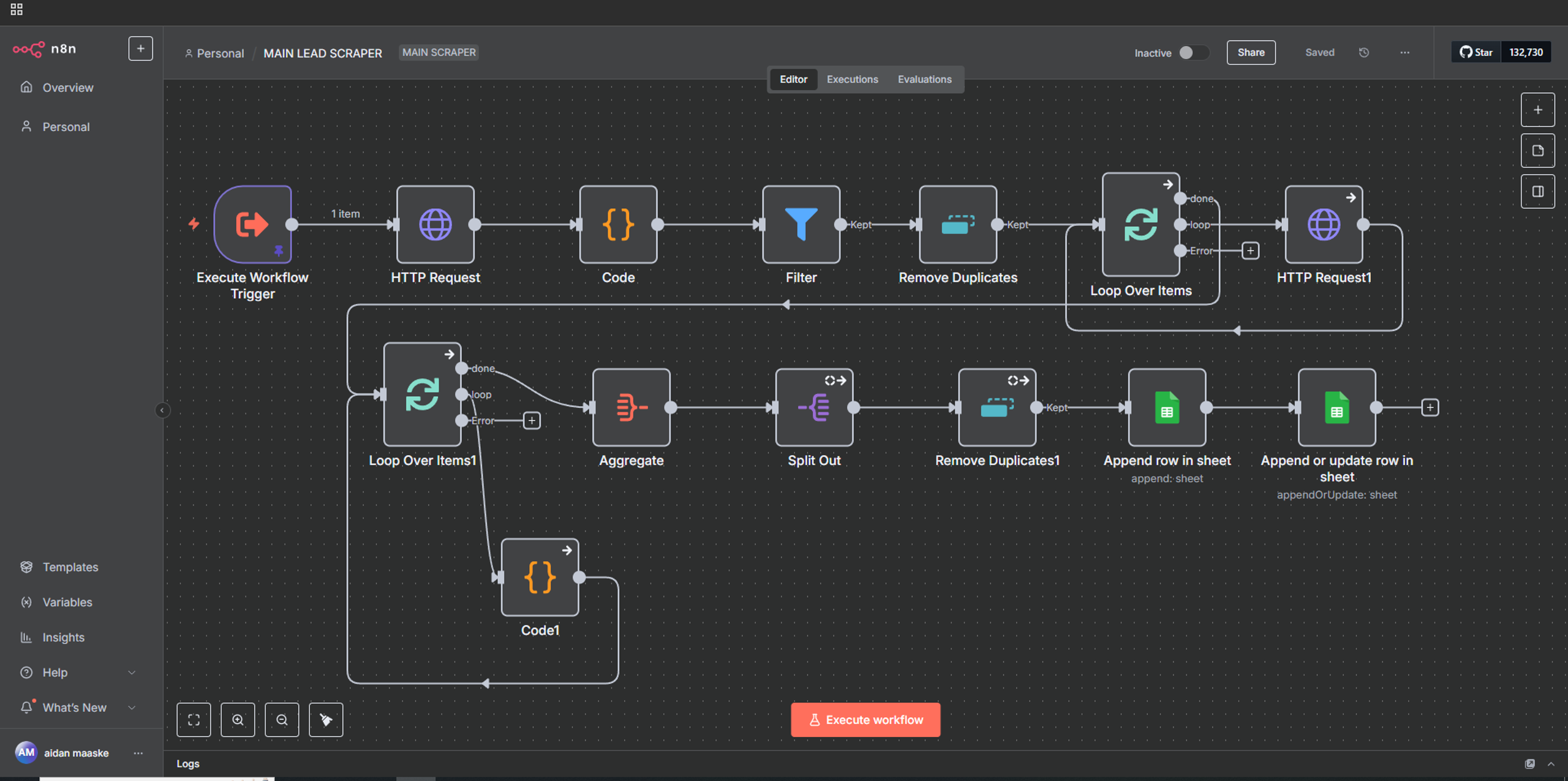The width and height of the screenshot is (1568, 781).
Task: Select the Aggregate node
Action: pos(631,407)
